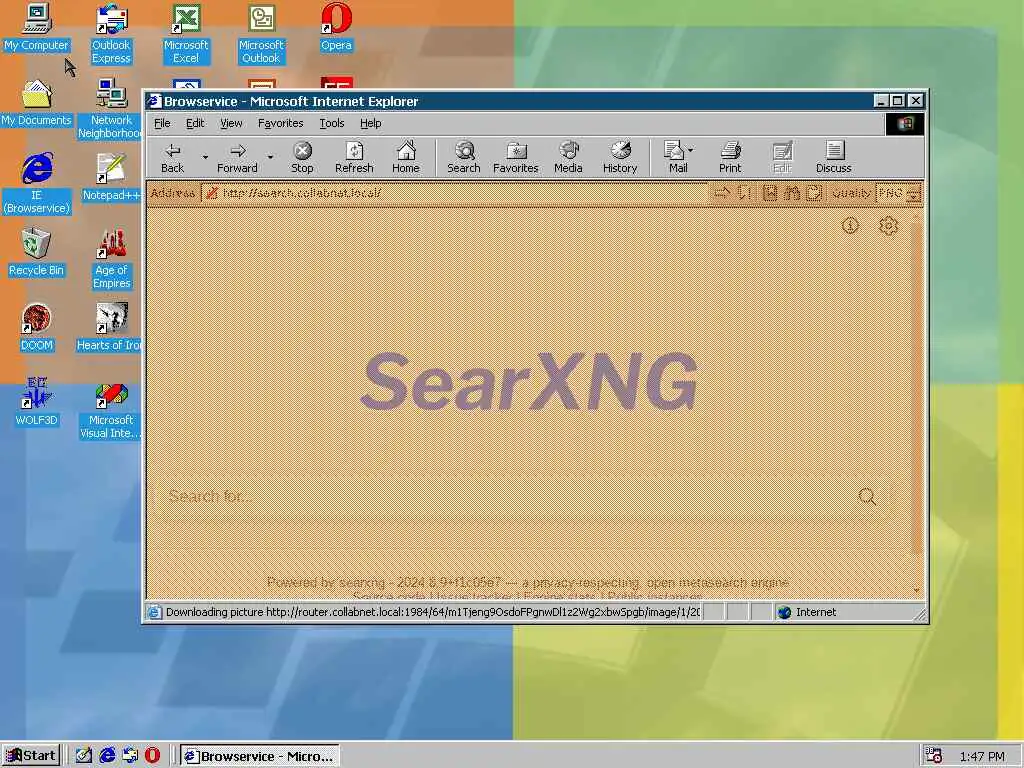This screenshot has height=768, width=1024.
Task: Click the system tray icon near the clock
Action: pos(934,756)
